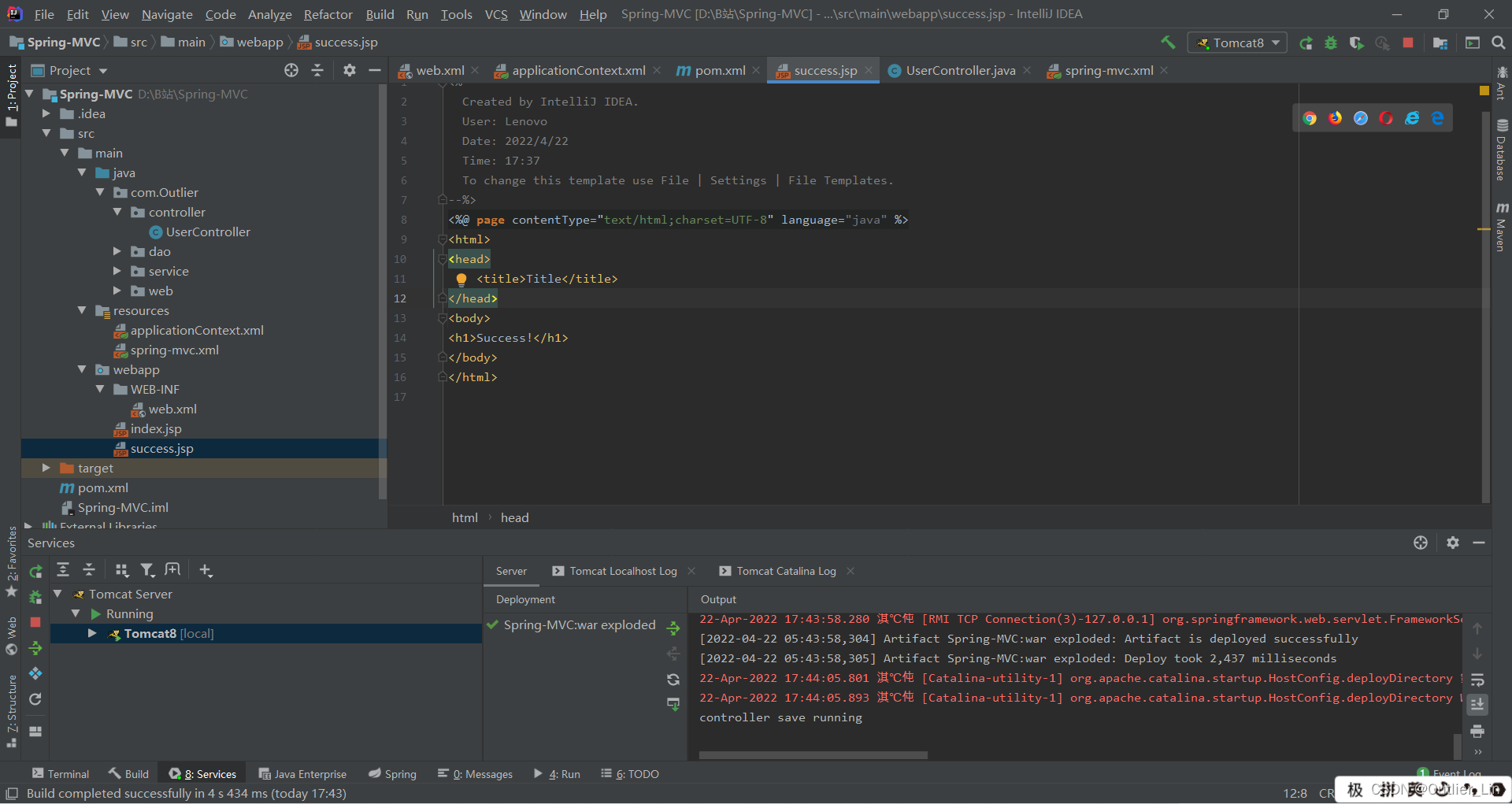Click the Print icon in the Output console
The image size is (1512, 804).
[x=1477, y=732]
